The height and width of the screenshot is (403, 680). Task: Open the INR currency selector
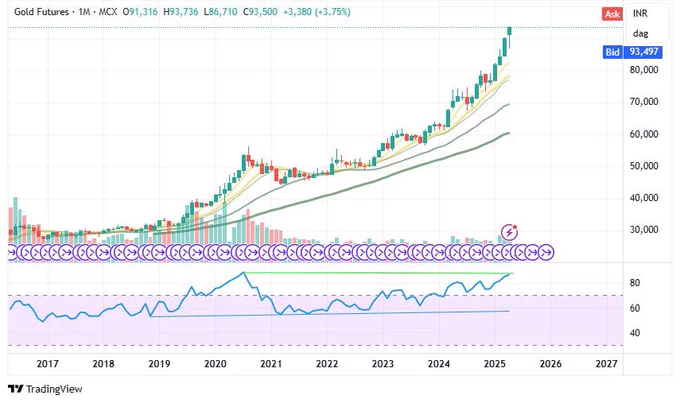coord(640,13)
